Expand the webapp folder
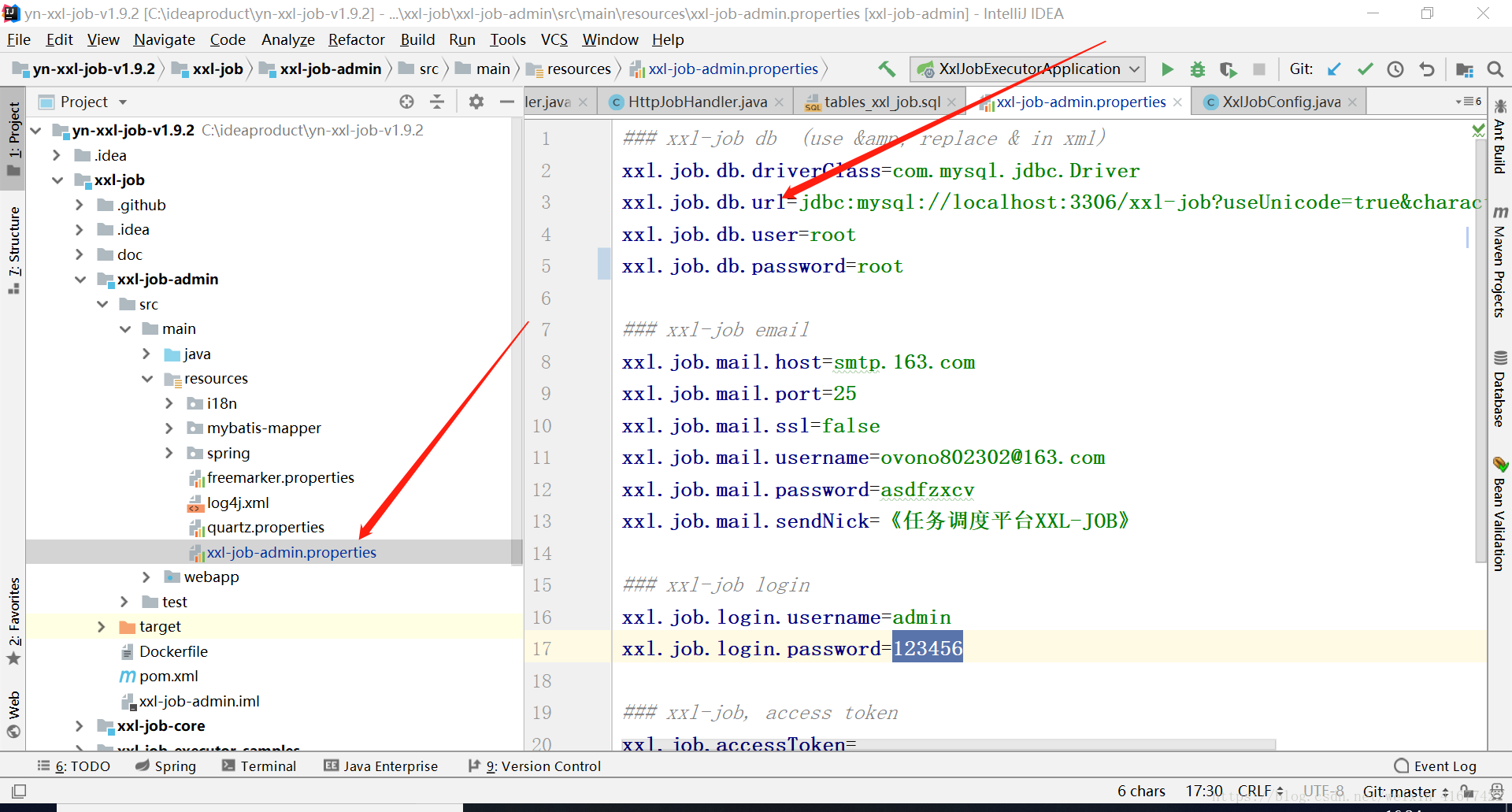Screen dimensions: 1512x812 pyautogui.click(x=146, y=577)
